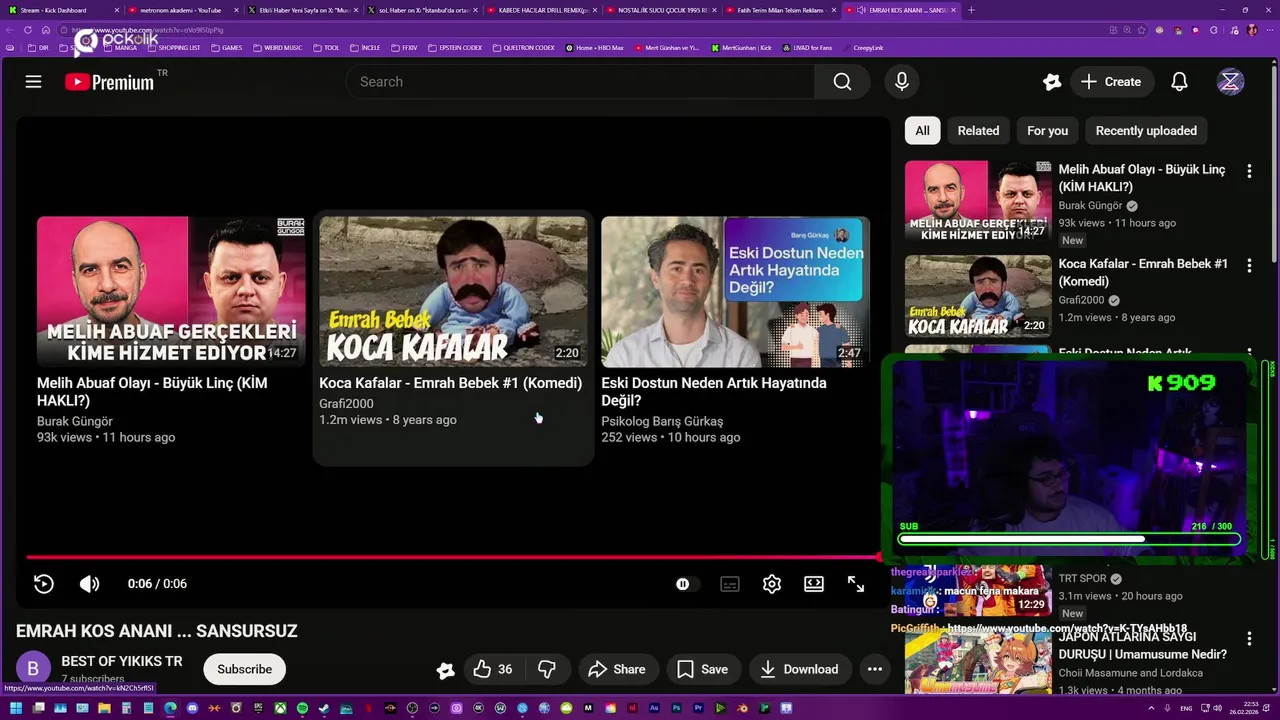Select the All filter chip
This screenshot has height=720, width=1280.
pyautogui.click(x=922, y=131)
